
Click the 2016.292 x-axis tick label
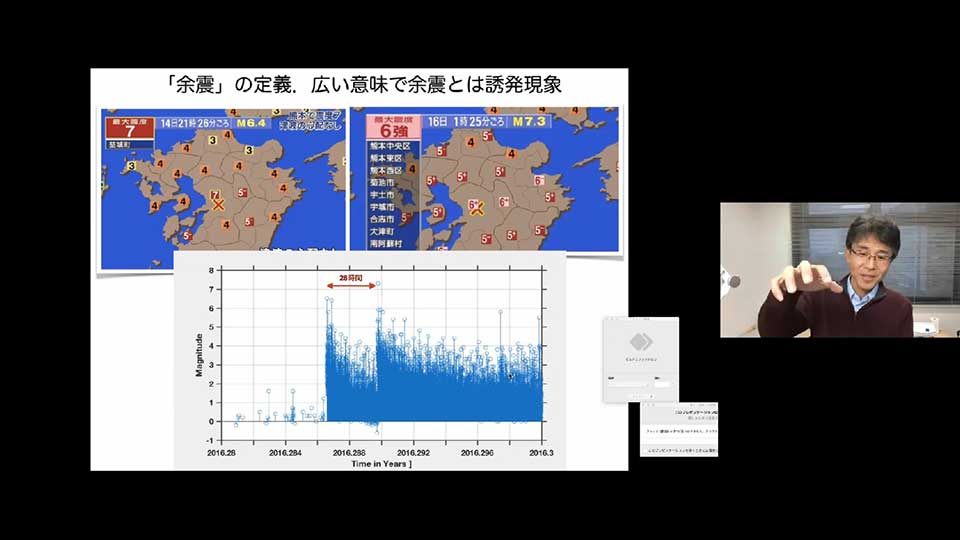pos(413,453)
